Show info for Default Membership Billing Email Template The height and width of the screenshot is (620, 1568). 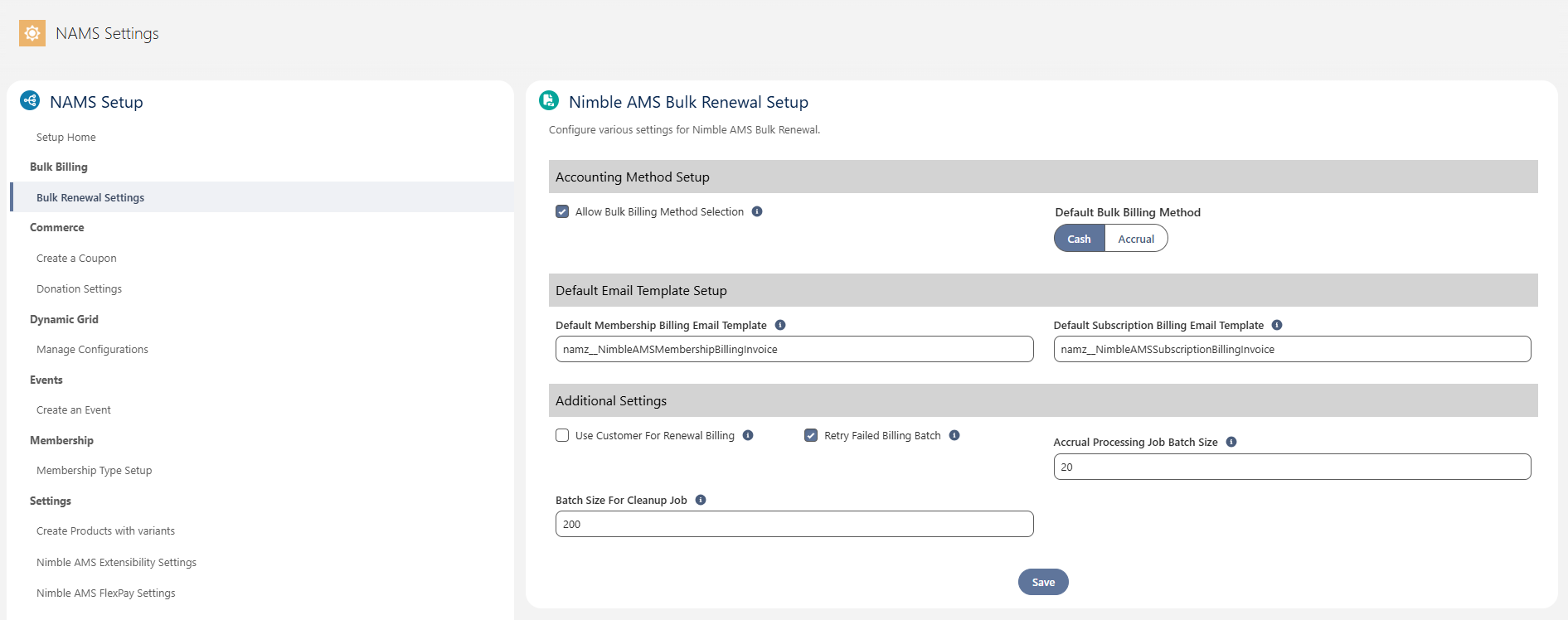coord(780,325)
